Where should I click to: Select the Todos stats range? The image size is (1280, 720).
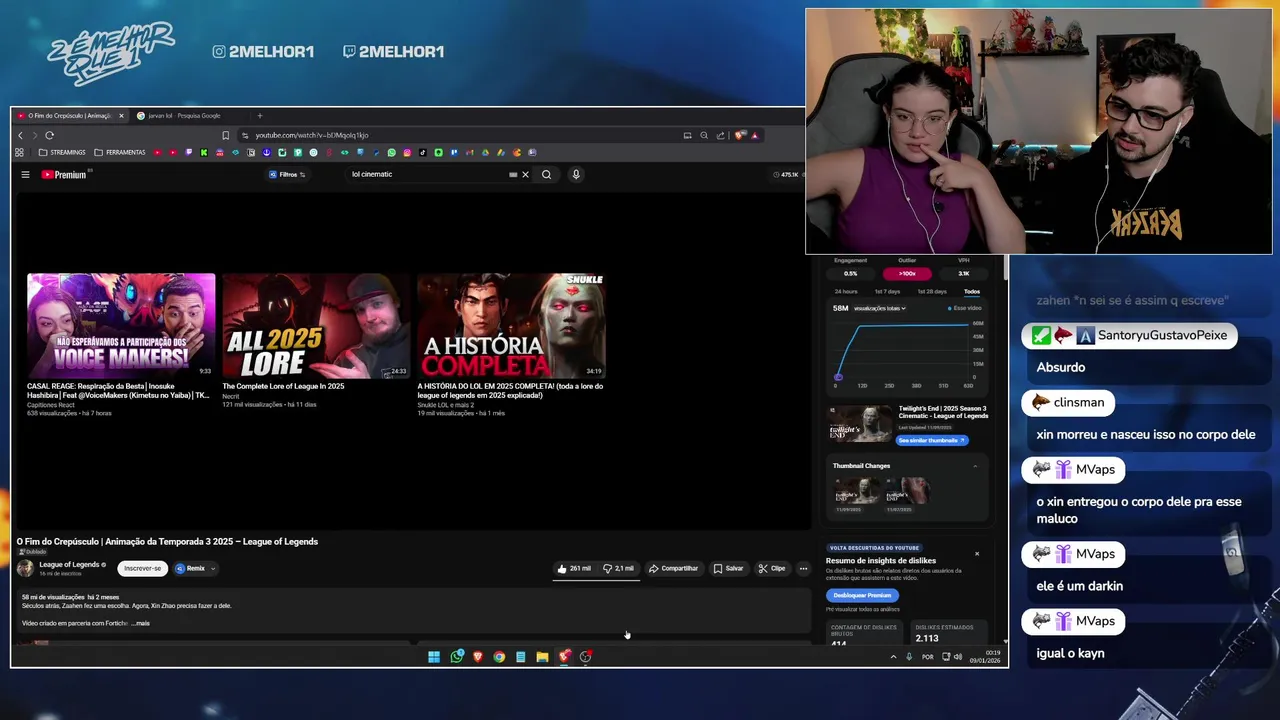pyautogui.click(x=972, y=291)
